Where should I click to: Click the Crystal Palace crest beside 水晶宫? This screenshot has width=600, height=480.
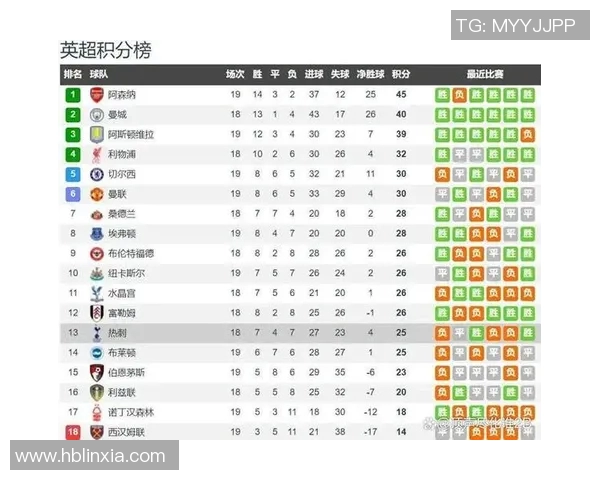click(x=97, y=293)
